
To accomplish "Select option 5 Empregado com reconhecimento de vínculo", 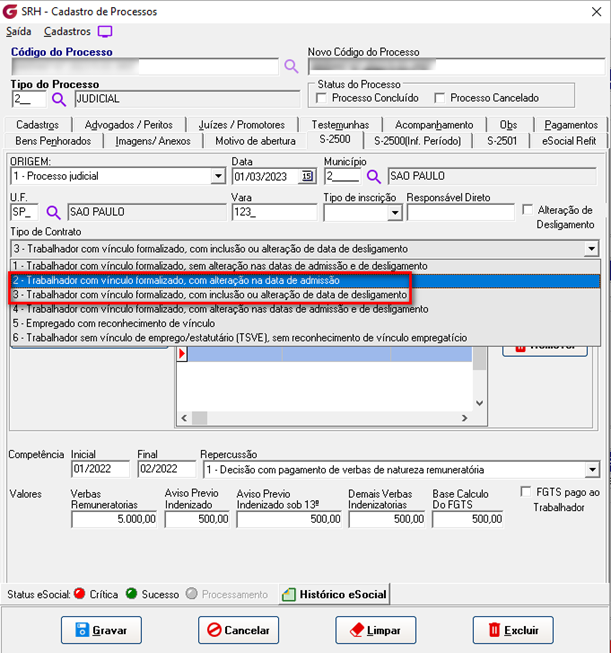I will 305,324.
